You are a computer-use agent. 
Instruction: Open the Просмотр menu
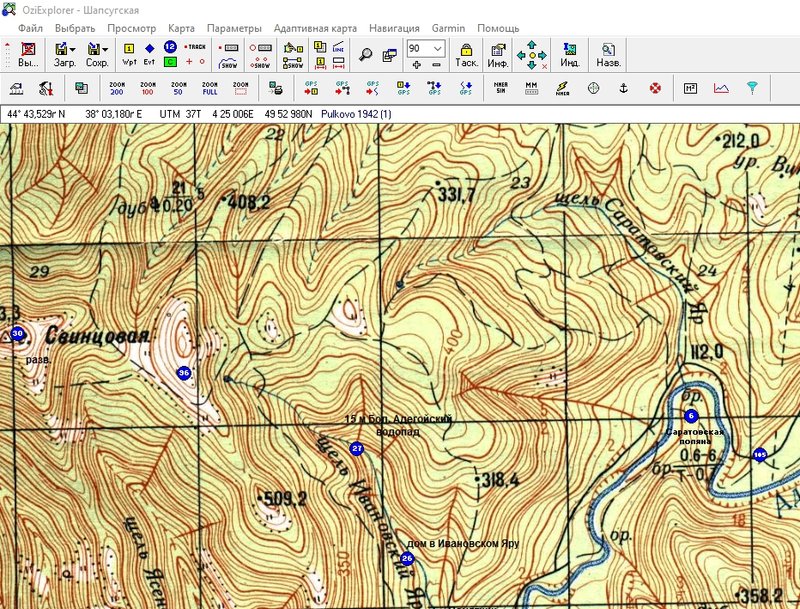[x=132, y=28]
